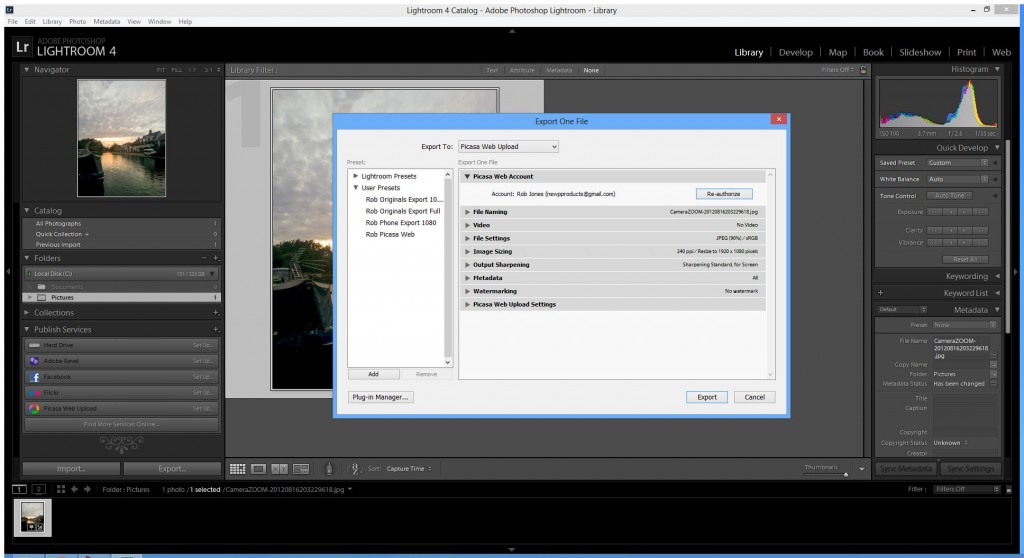Select Loupe view icon in toolbar
This screenshot has width=1024, height=558.
258,468
